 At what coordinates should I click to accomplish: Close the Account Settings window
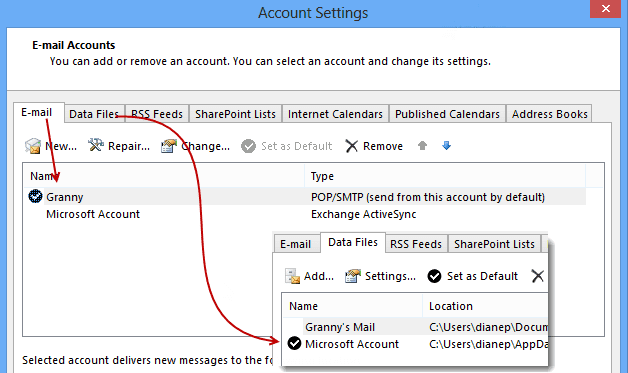[x=606, y=8]
